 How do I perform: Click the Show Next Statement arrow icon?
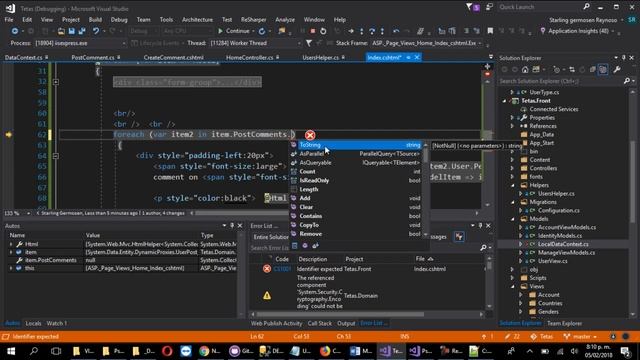(351, 31)
